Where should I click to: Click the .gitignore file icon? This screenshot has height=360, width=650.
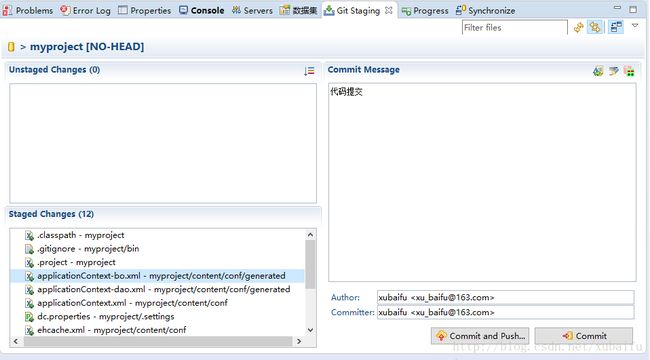coord(29,249)
